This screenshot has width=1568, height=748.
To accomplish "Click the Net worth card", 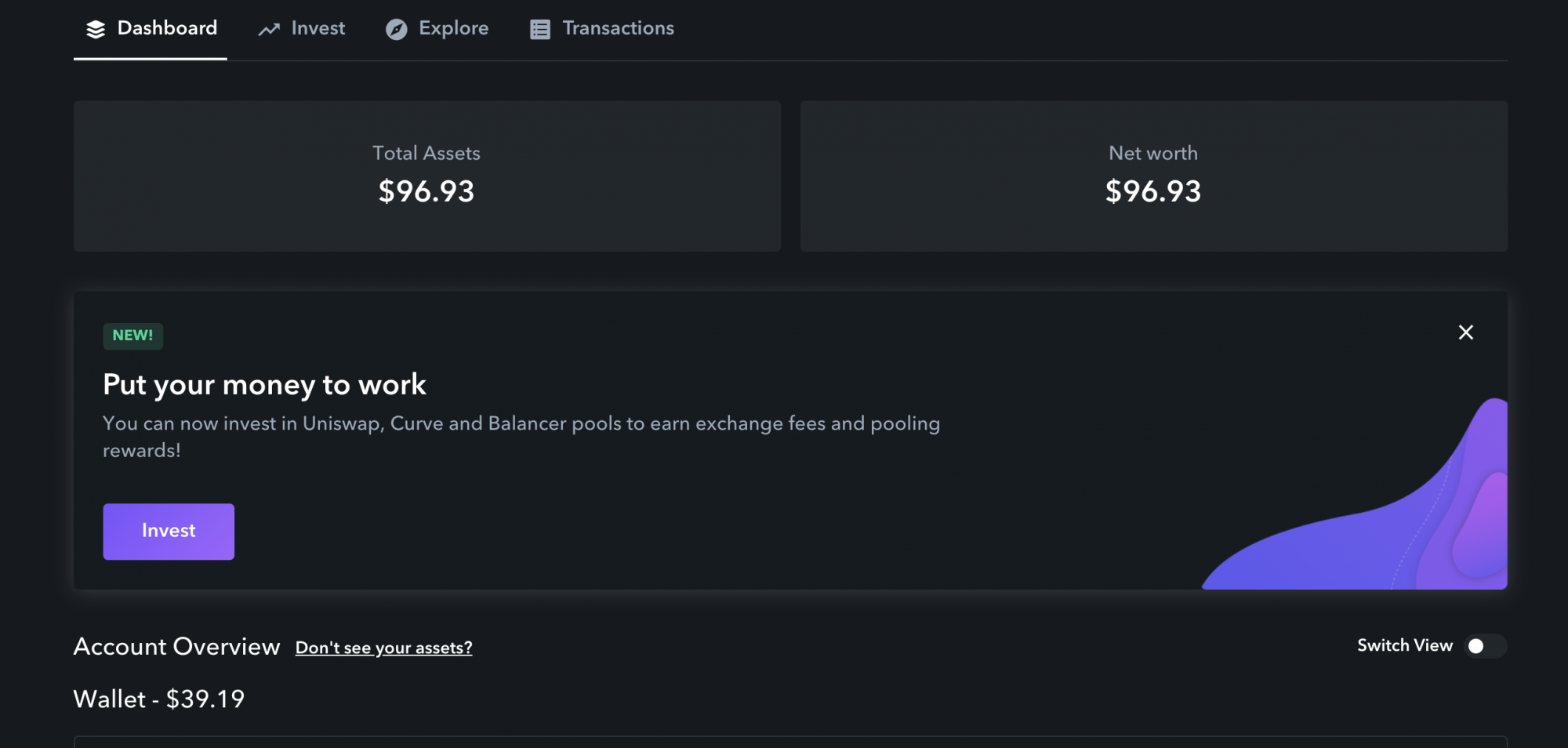I will click(1153, 176).
